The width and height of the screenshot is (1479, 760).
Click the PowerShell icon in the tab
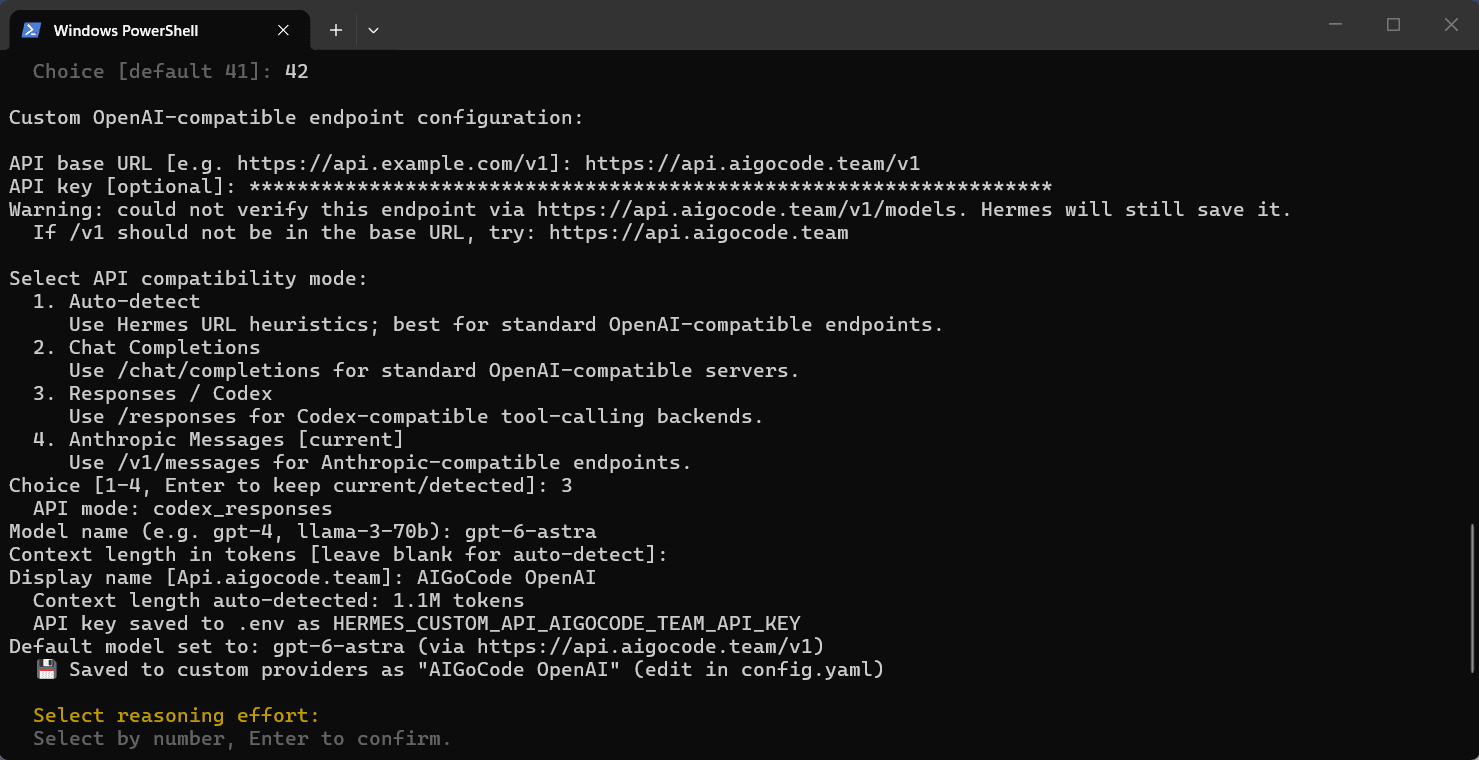click(x=32, y=30)
